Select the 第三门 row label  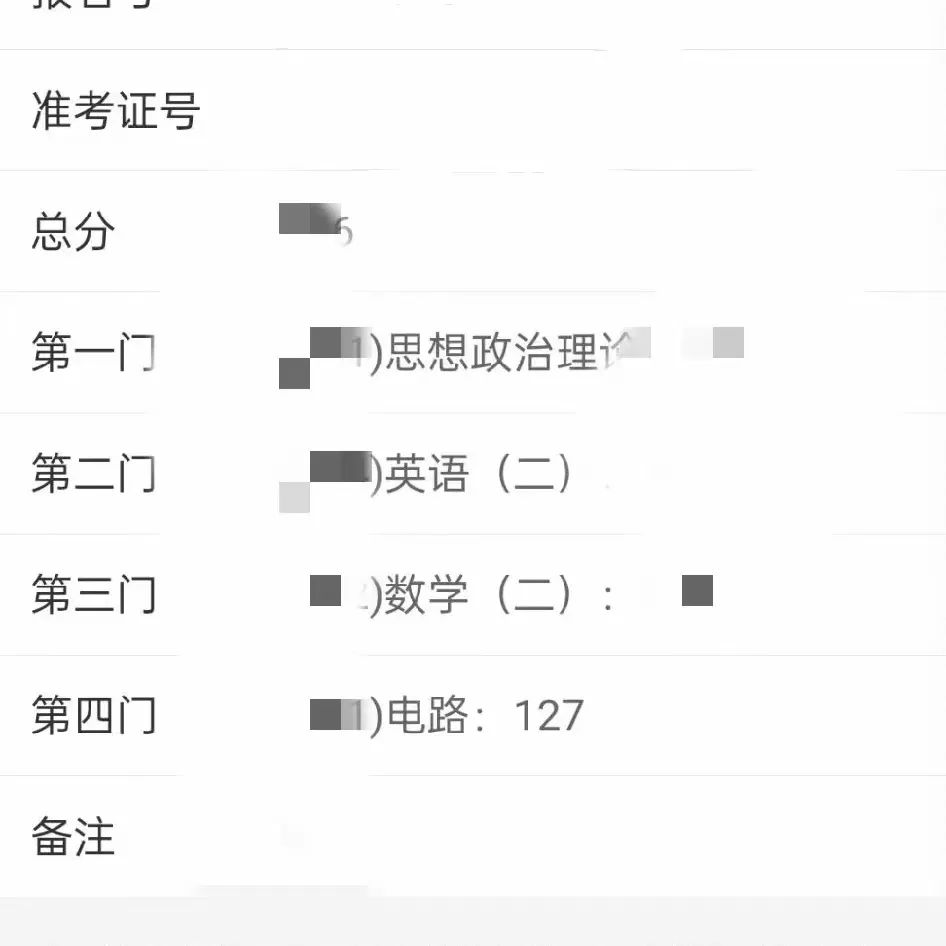[94, 595]
